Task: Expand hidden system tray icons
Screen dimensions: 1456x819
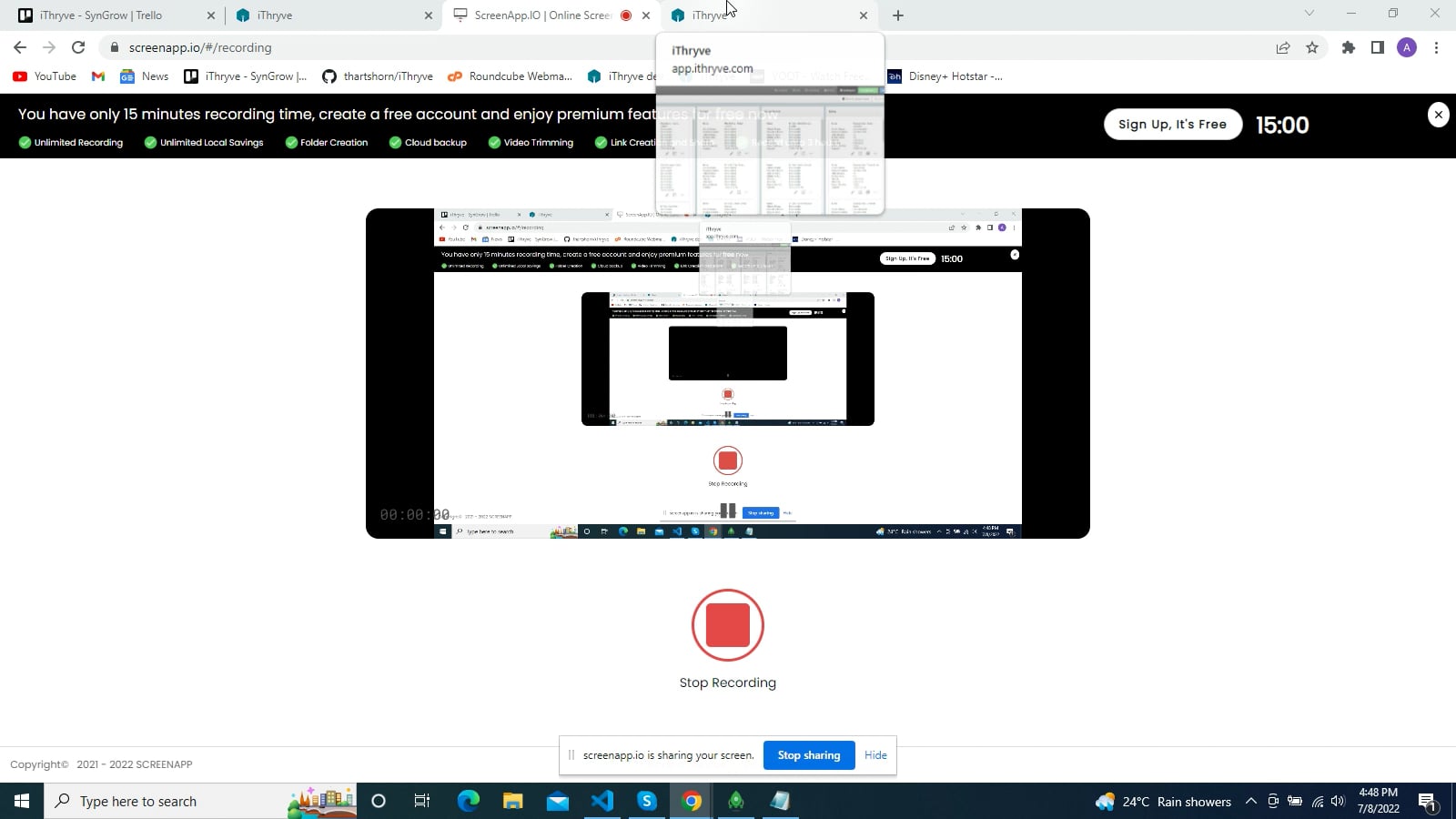Action: pyautogui.click(x=1249, y=801)
